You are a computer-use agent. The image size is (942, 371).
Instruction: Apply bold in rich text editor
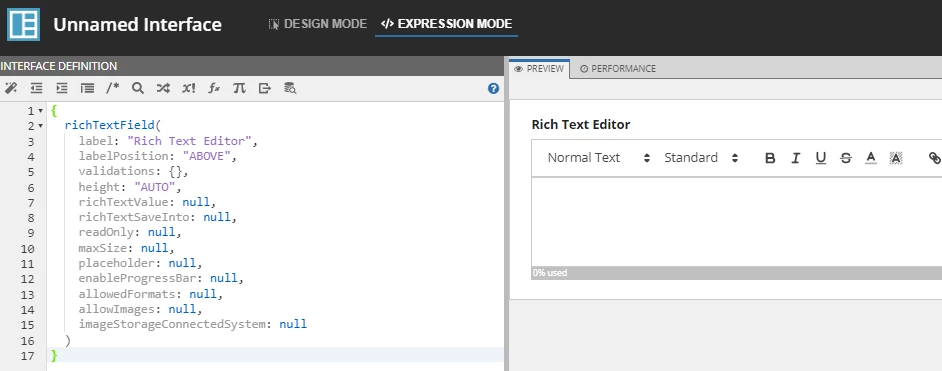click(770, 158)
